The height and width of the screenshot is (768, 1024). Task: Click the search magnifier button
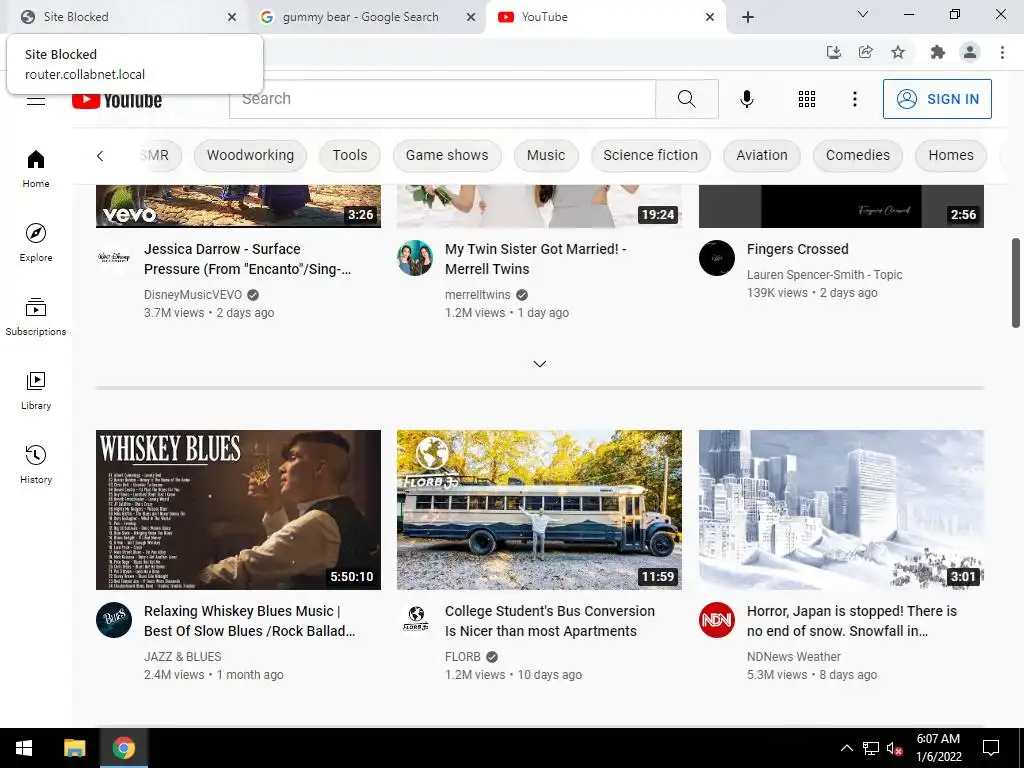pyautogui.click(x=686, y=99)
